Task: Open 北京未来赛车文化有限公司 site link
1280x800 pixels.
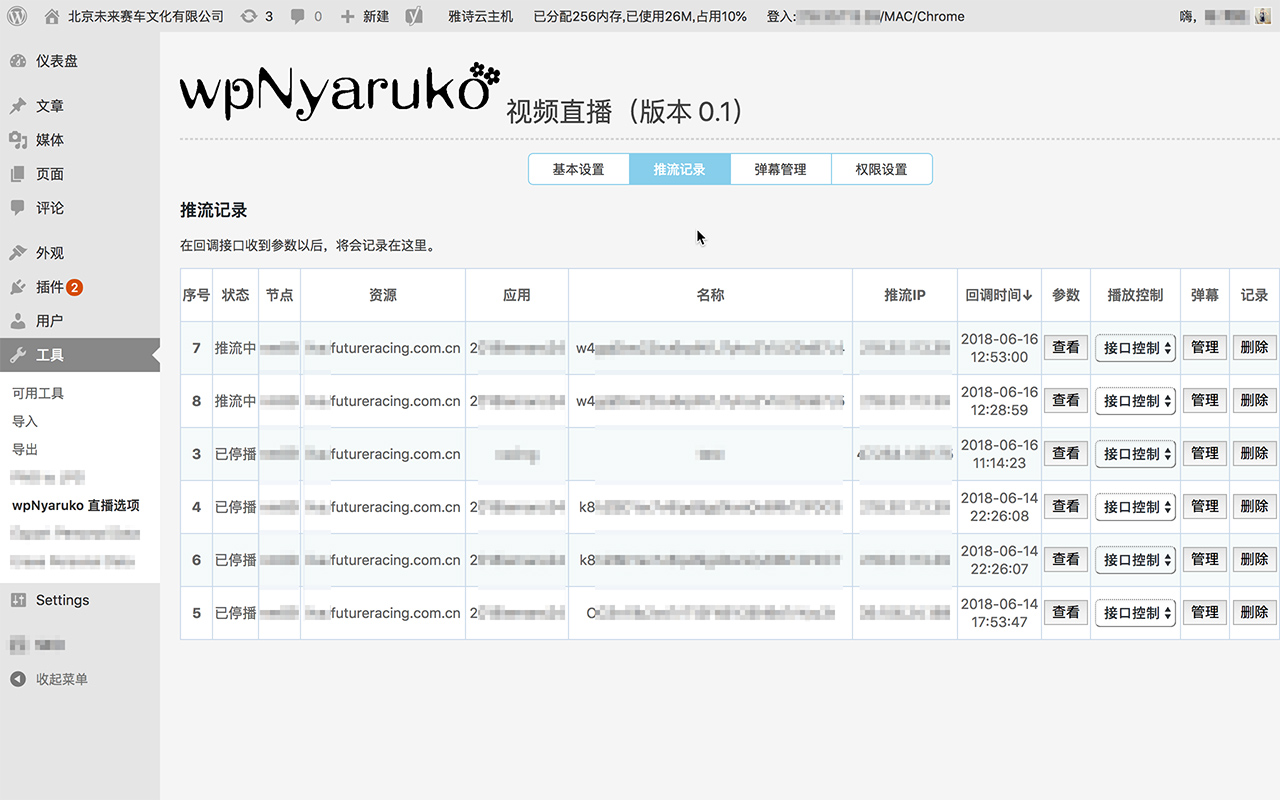Action: (146, 16)
